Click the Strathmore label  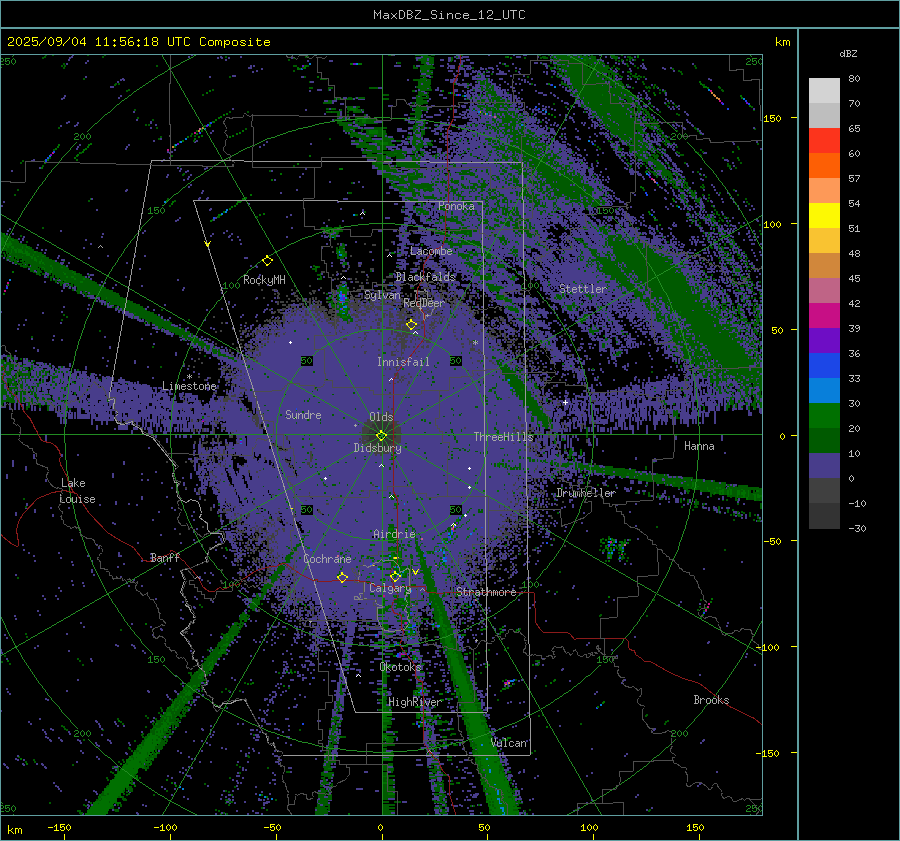point(486,592)
